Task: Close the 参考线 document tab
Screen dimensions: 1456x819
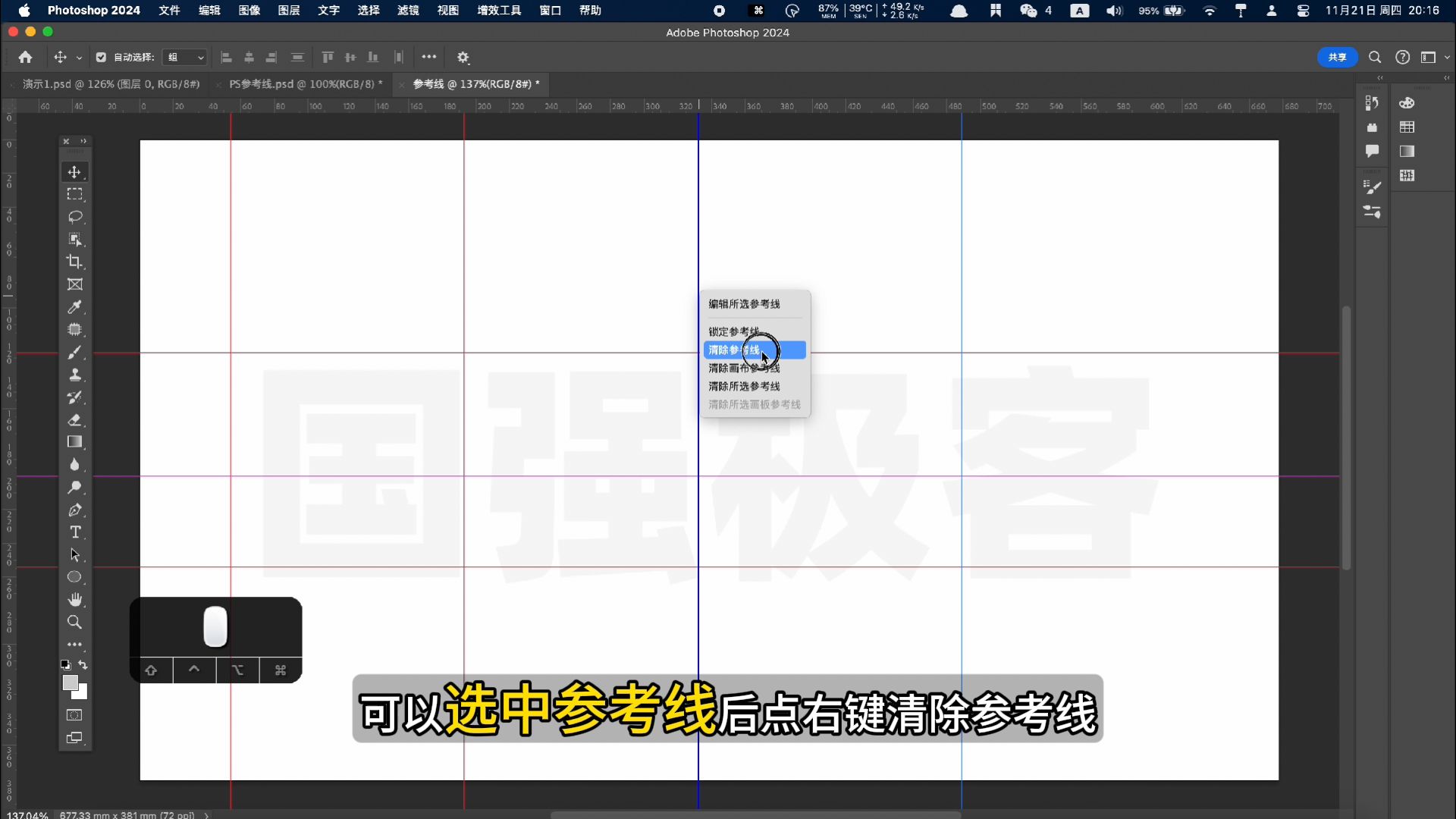Action: (x=403, y=85)
